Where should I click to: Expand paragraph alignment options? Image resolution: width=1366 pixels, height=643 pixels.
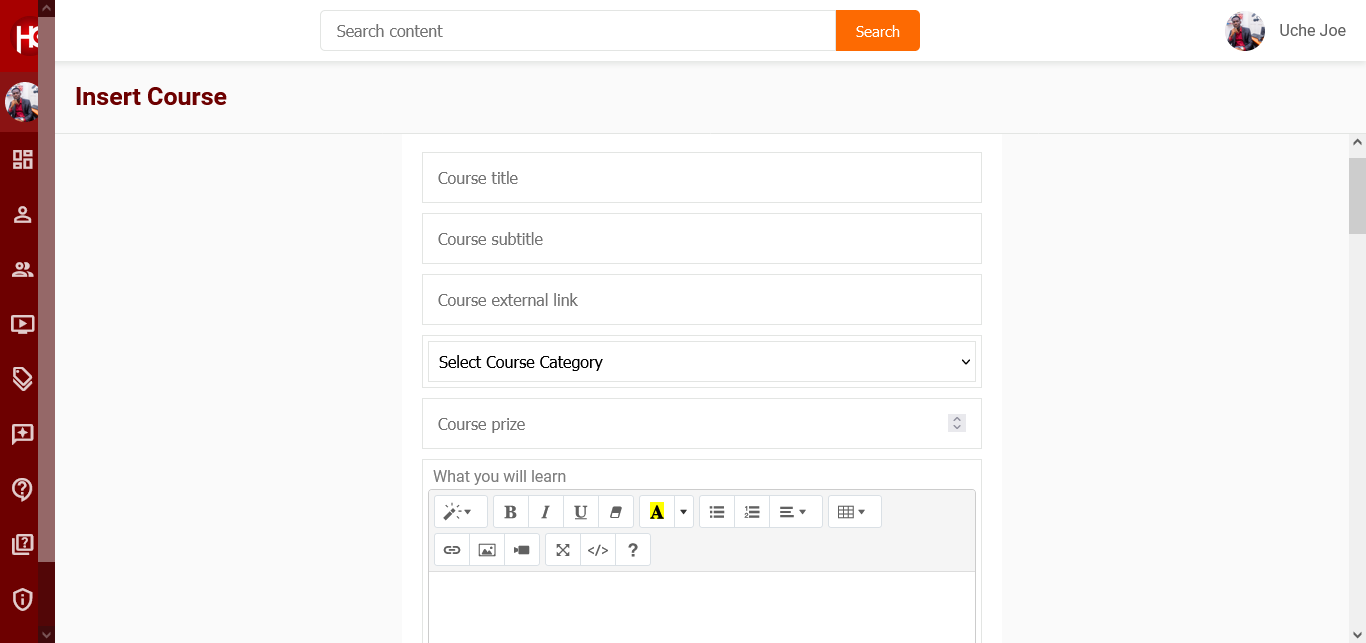click(x=795, y=512)
